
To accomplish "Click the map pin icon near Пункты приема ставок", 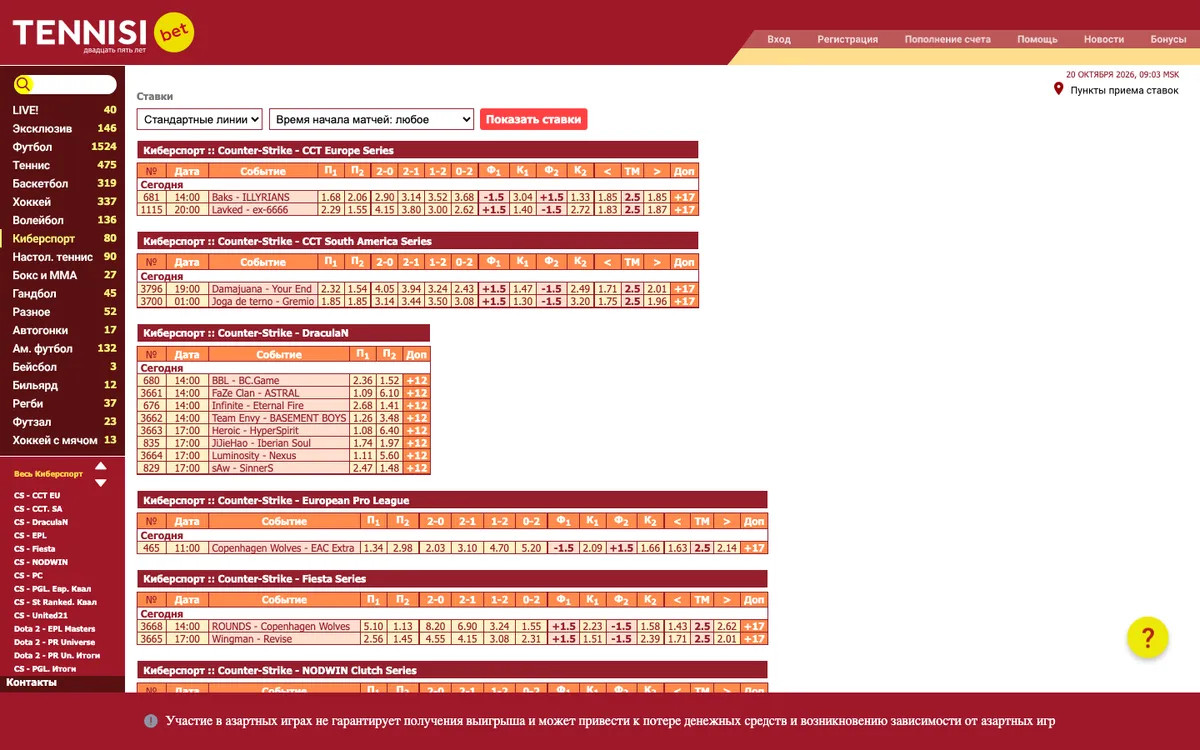I will (x=1058, y=90).
